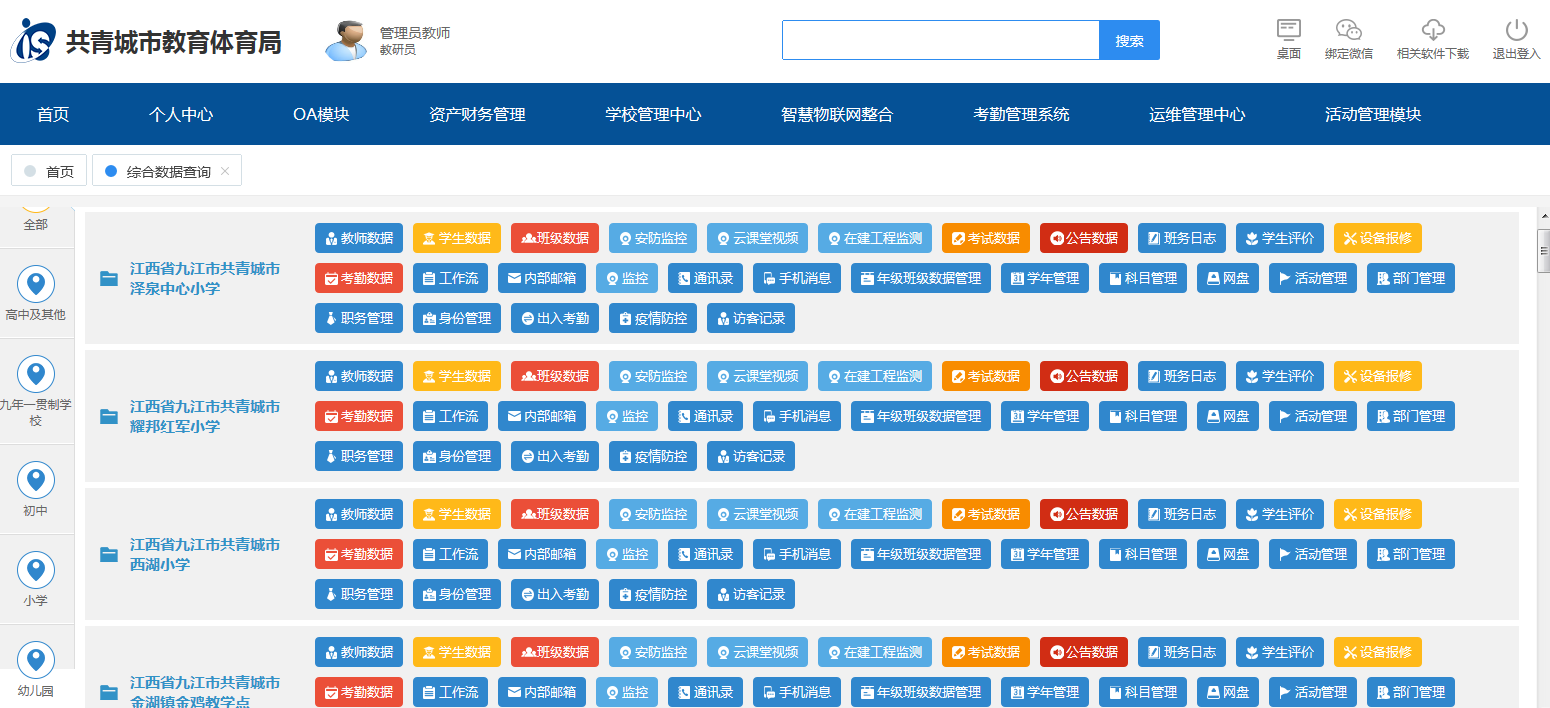The height and width of the screenshot is (708, 1550).
Task: Select the 小学 category pin
Action: point(37,570)
